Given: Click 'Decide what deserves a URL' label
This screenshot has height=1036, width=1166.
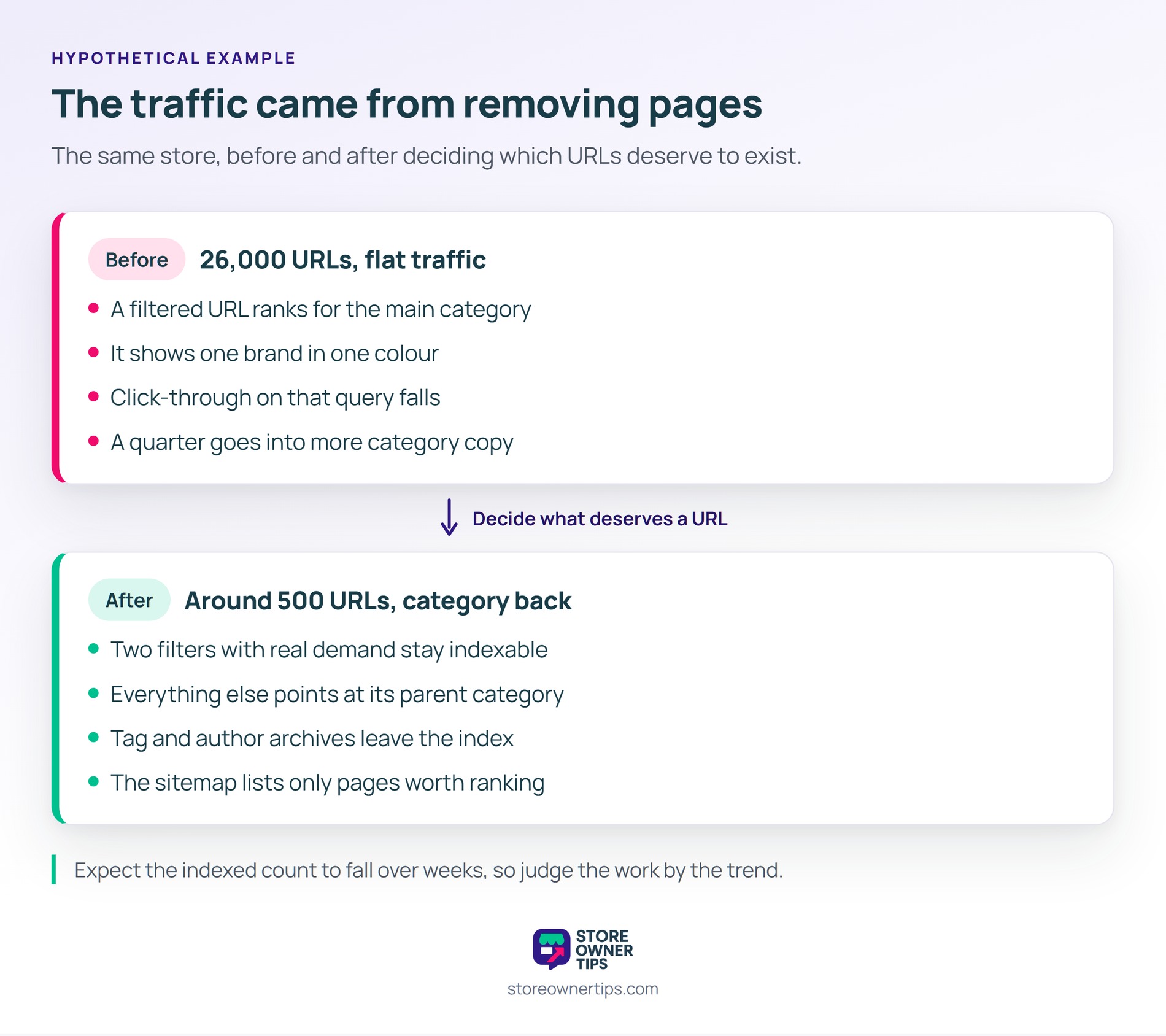Looking at the screenshot, I should [600, 519].
